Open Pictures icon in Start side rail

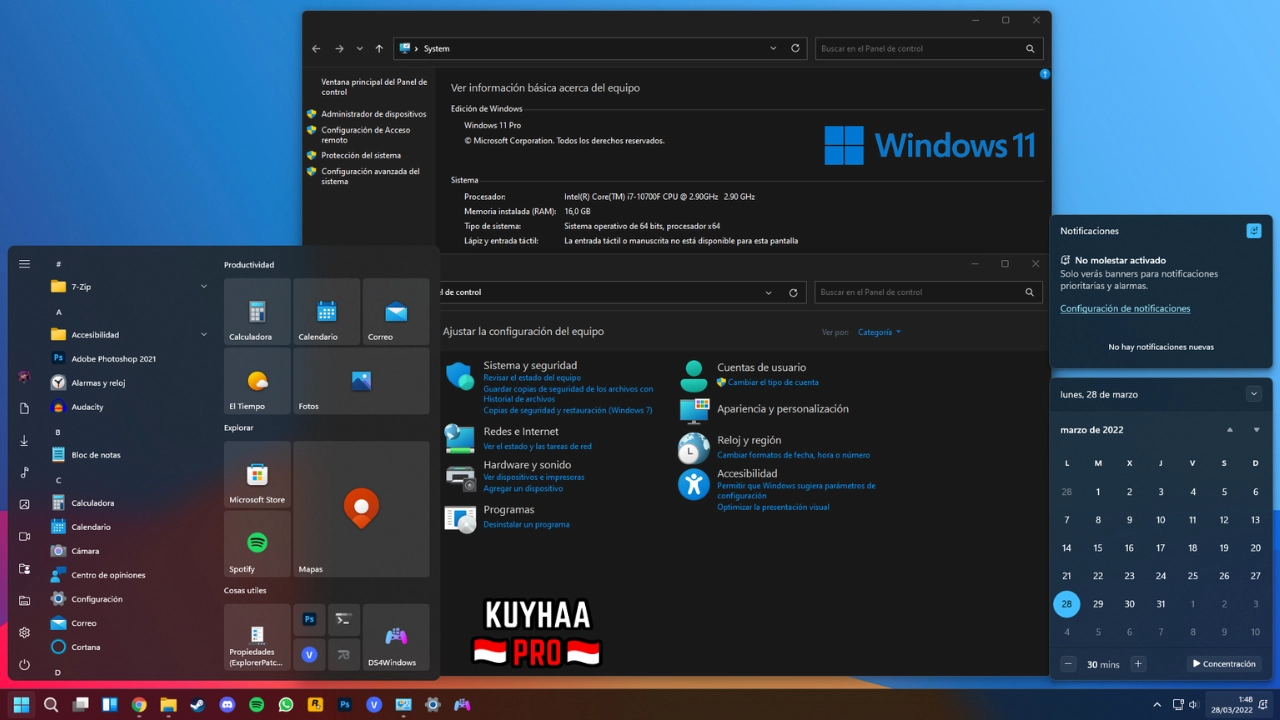pos(24,505)
